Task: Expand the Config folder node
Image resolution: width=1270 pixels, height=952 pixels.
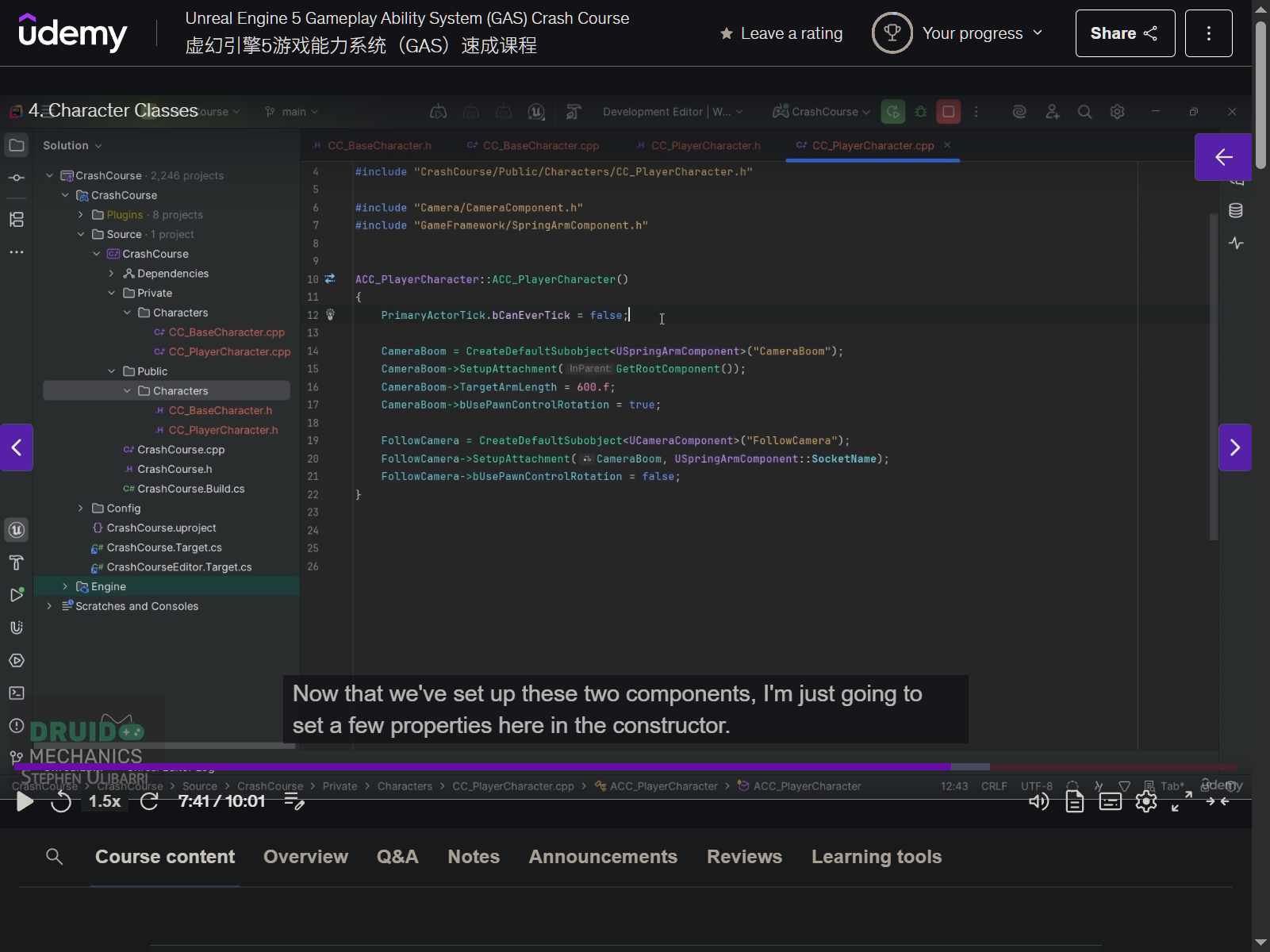Action: pos(80,509)
